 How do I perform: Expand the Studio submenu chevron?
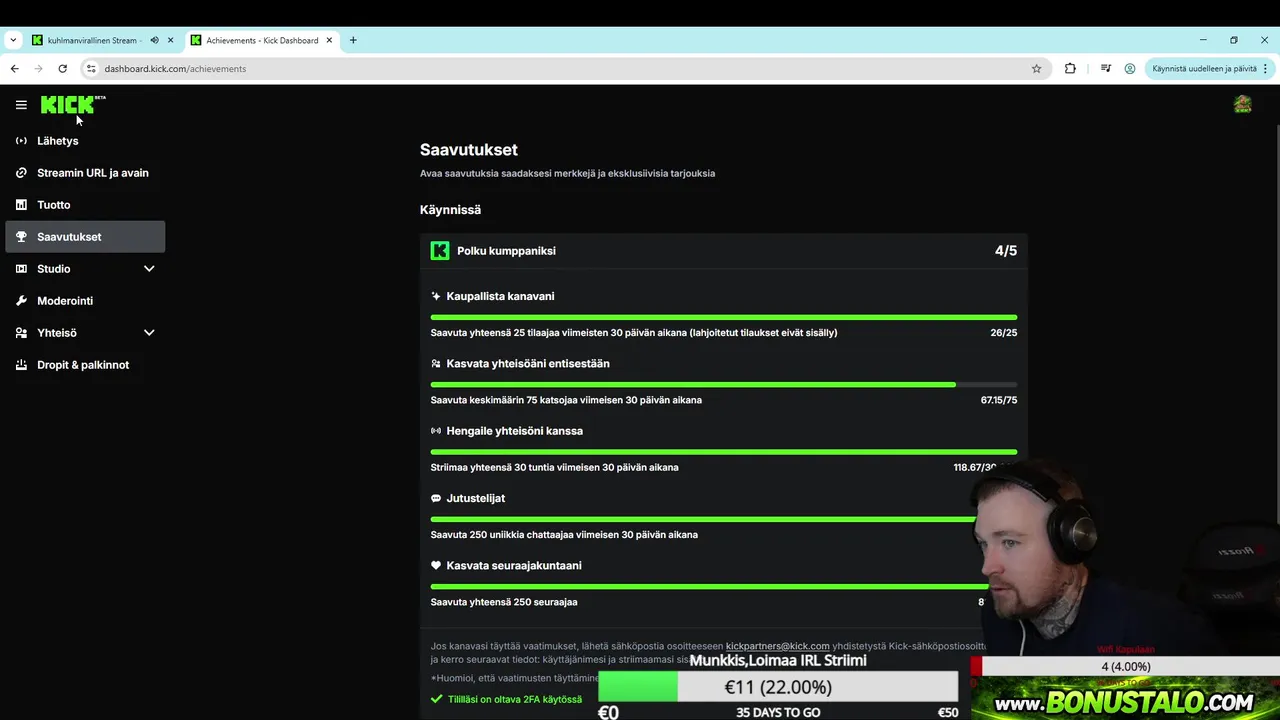[149, 269]
